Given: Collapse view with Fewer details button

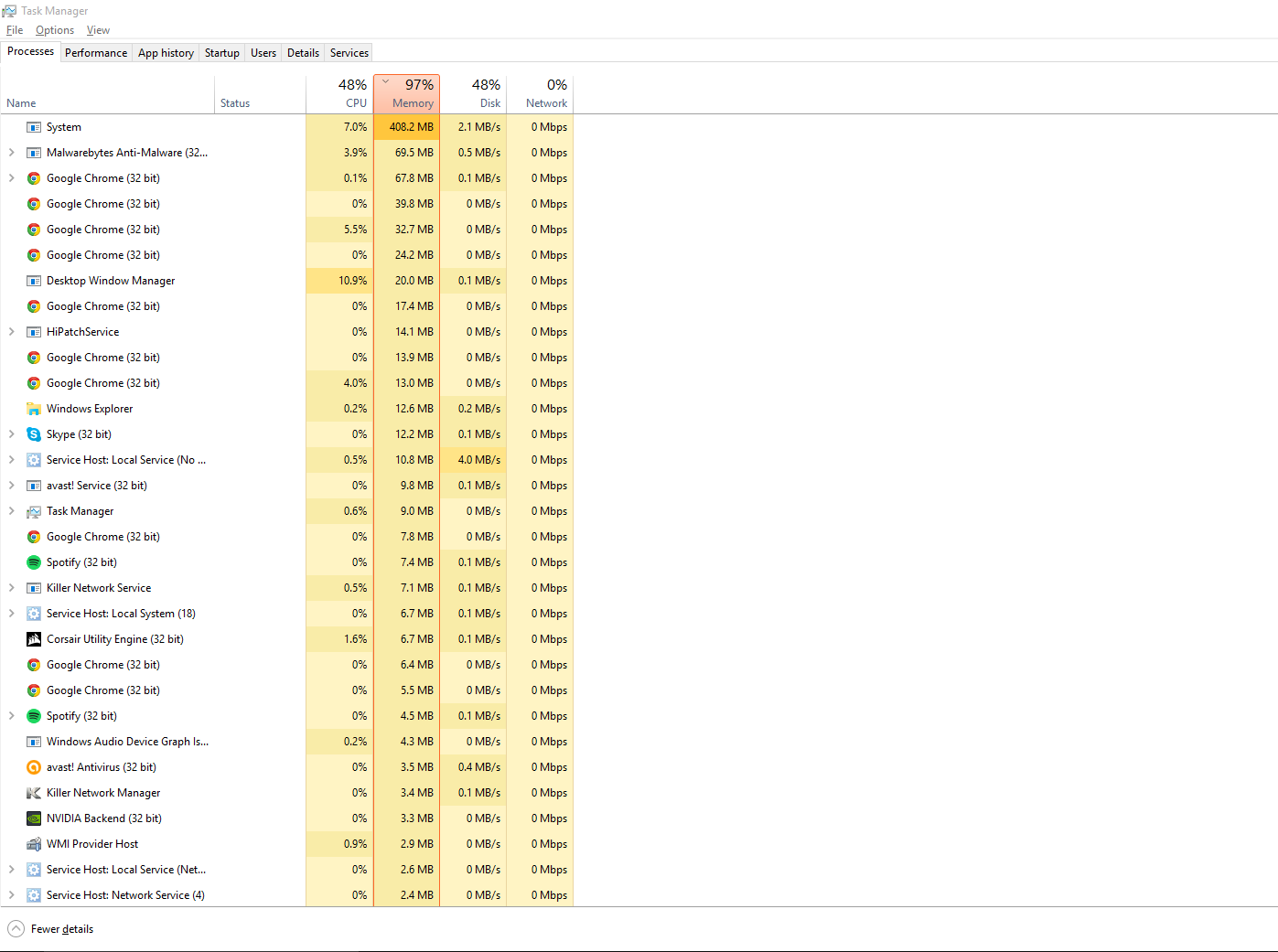Looking at the screenshot, I should [x=51, y=929].
